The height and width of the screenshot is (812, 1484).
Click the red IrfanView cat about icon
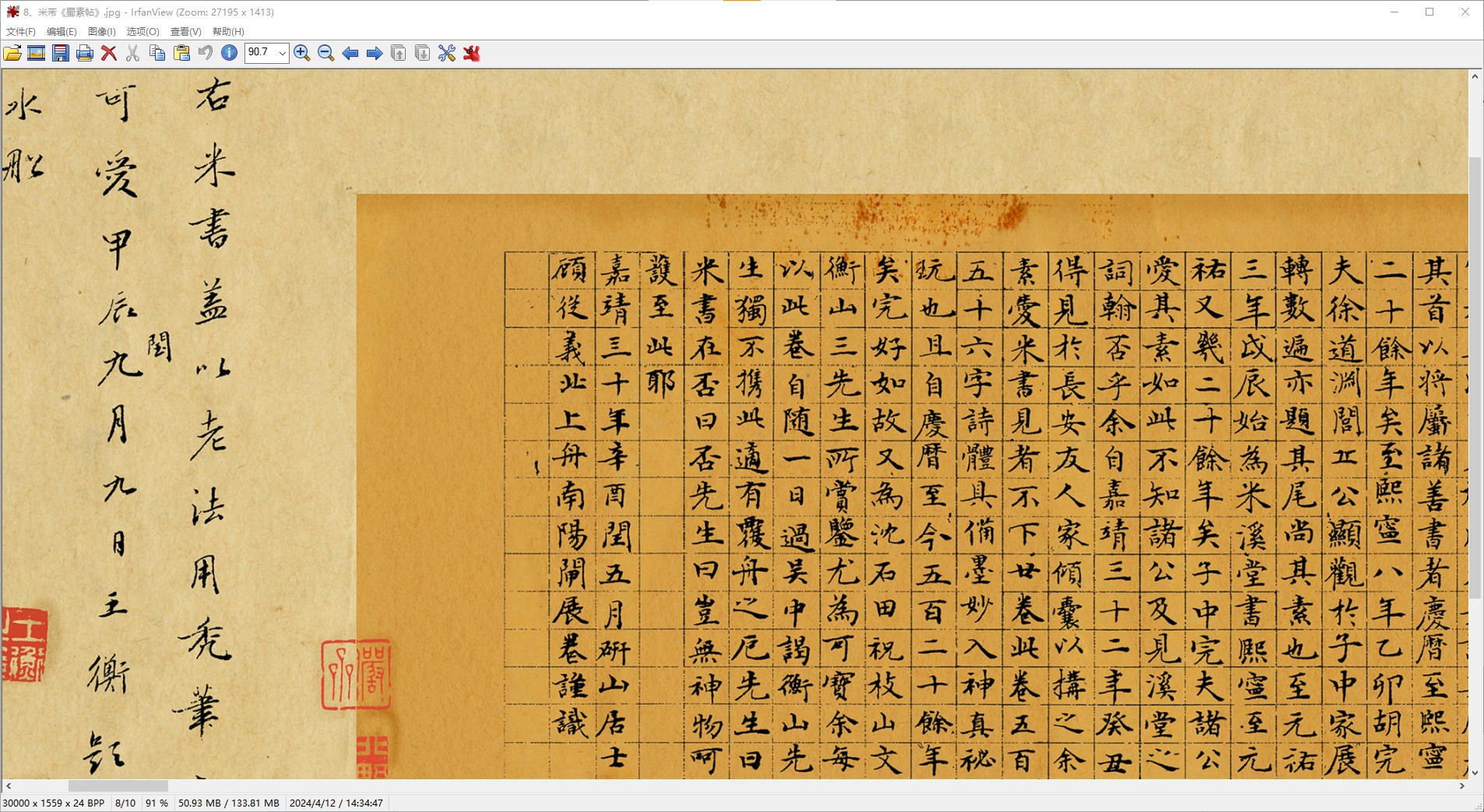[x=472, y=53]
